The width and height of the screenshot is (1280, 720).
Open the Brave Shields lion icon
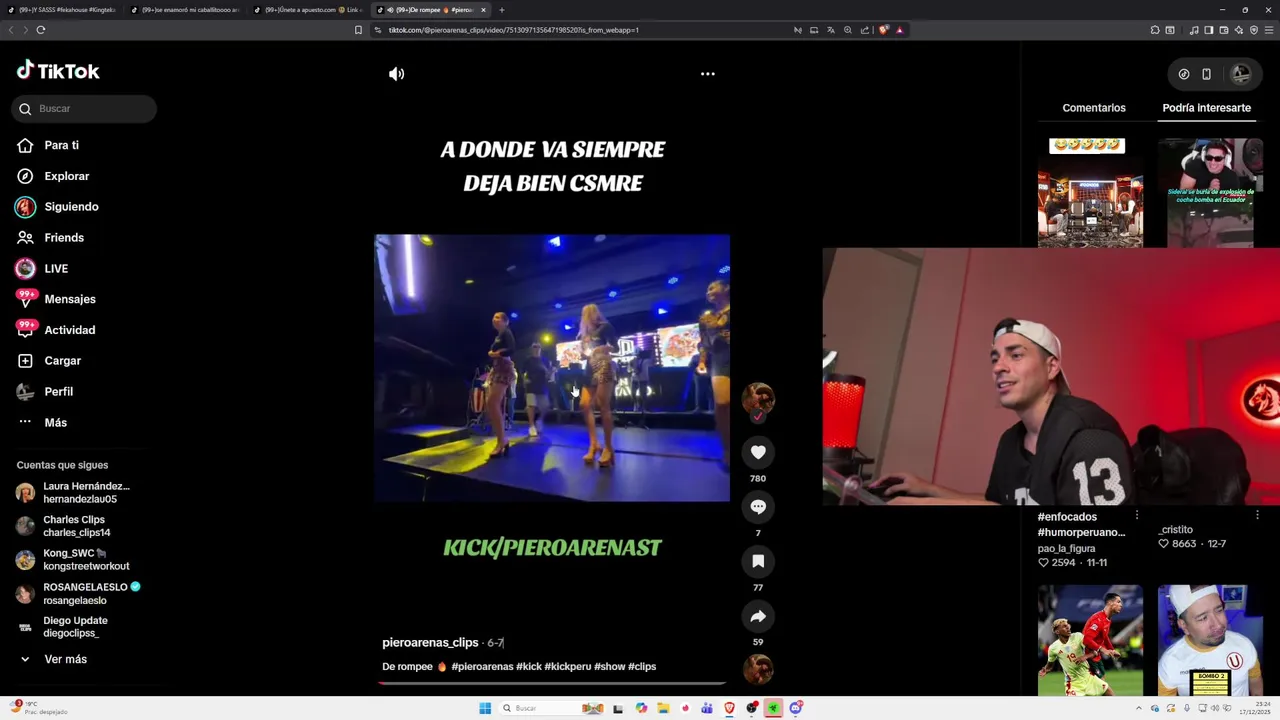click(x=883, y=30)
